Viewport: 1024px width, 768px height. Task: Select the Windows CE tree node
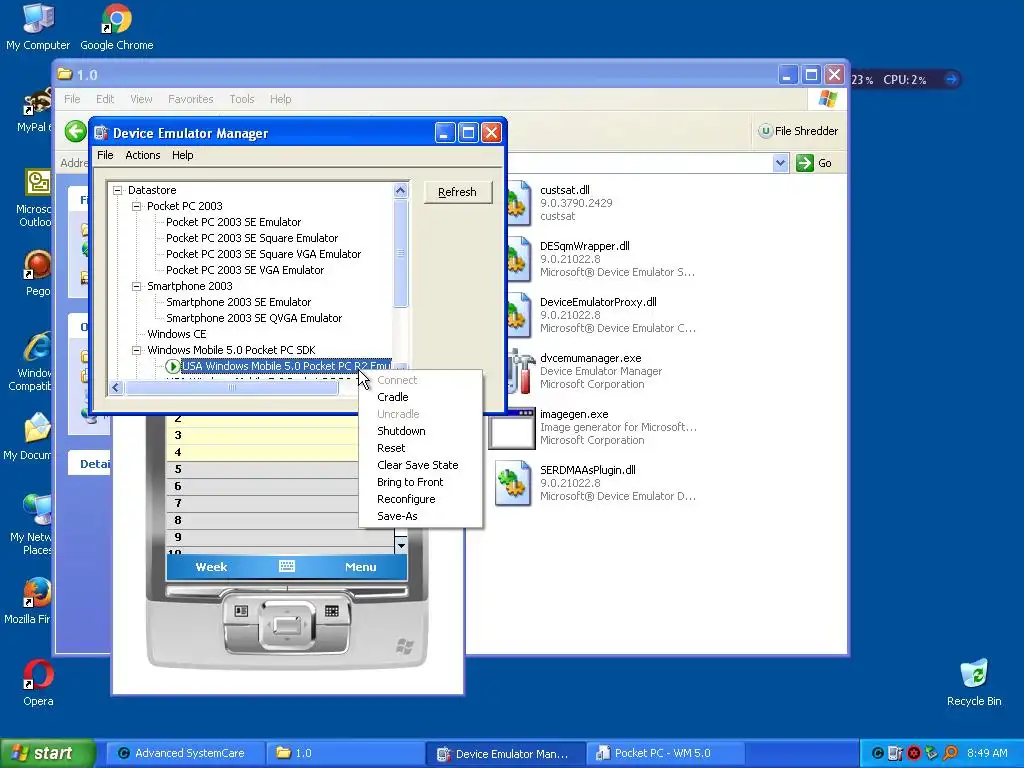(x=176, y=334)
